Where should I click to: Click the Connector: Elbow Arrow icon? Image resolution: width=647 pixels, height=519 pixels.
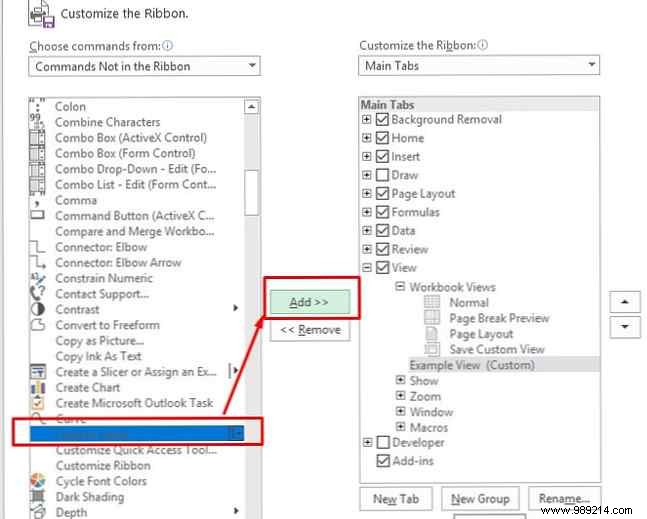pos(38,262)
